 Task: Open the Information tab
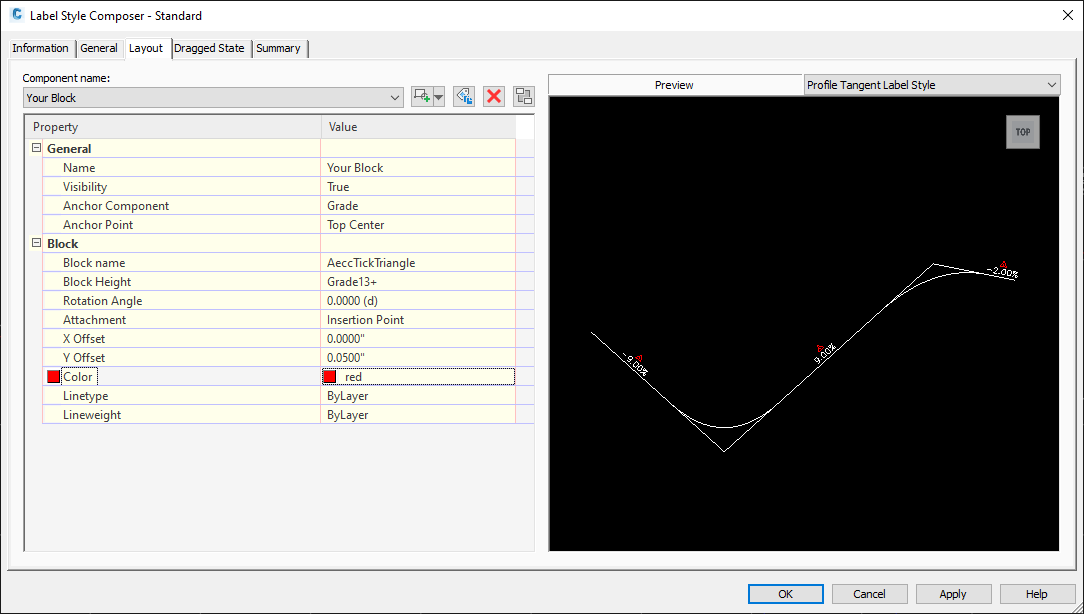point(40,47)
